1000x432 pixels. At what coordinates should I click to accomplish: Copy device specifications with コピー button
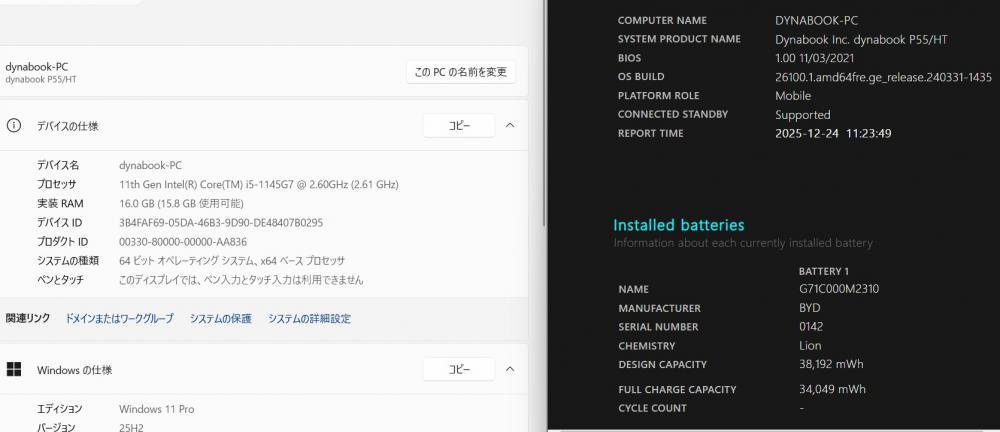(459, 126)
